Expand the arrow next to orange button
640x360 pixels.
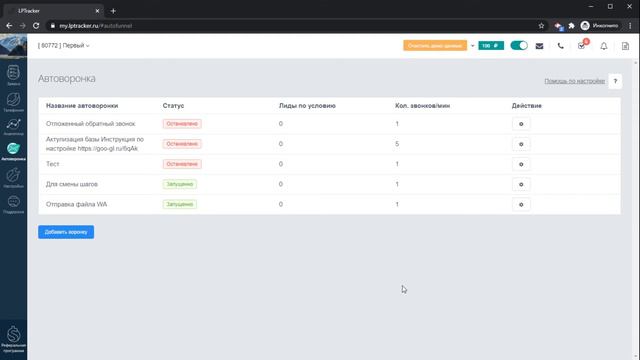pos(472,46)
